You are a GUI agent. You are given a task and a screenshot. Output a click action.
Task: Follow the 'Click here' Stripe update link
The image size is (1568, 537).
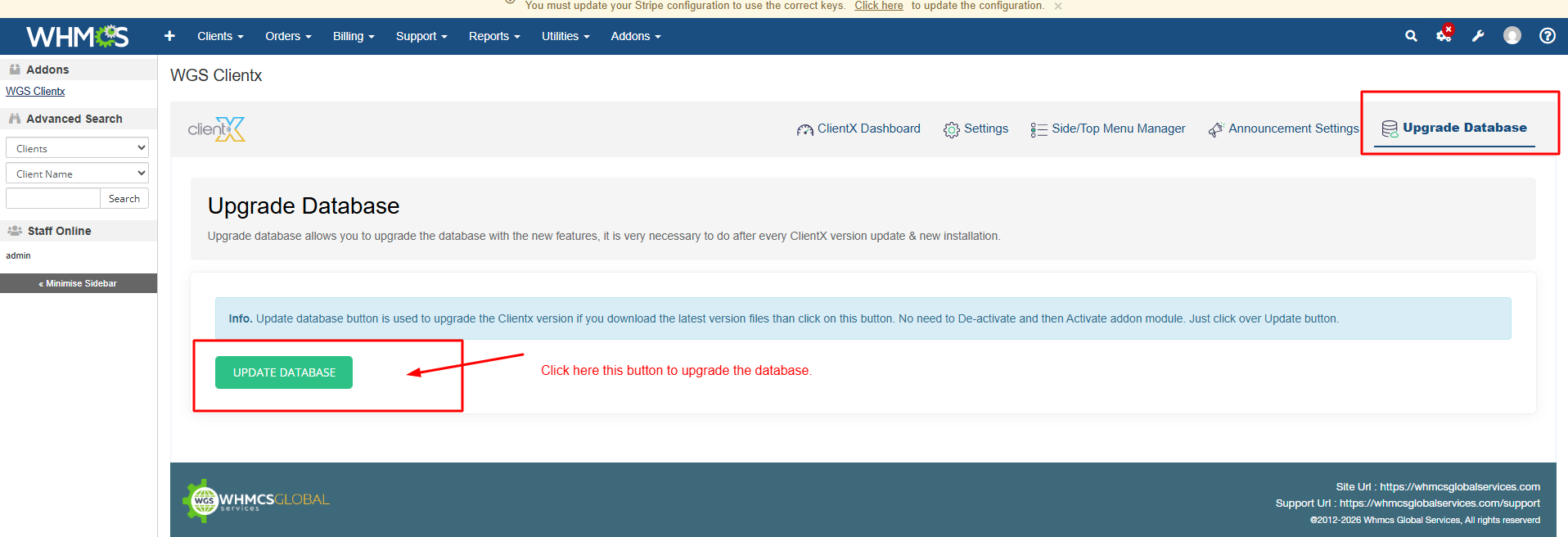pos(878,6)
